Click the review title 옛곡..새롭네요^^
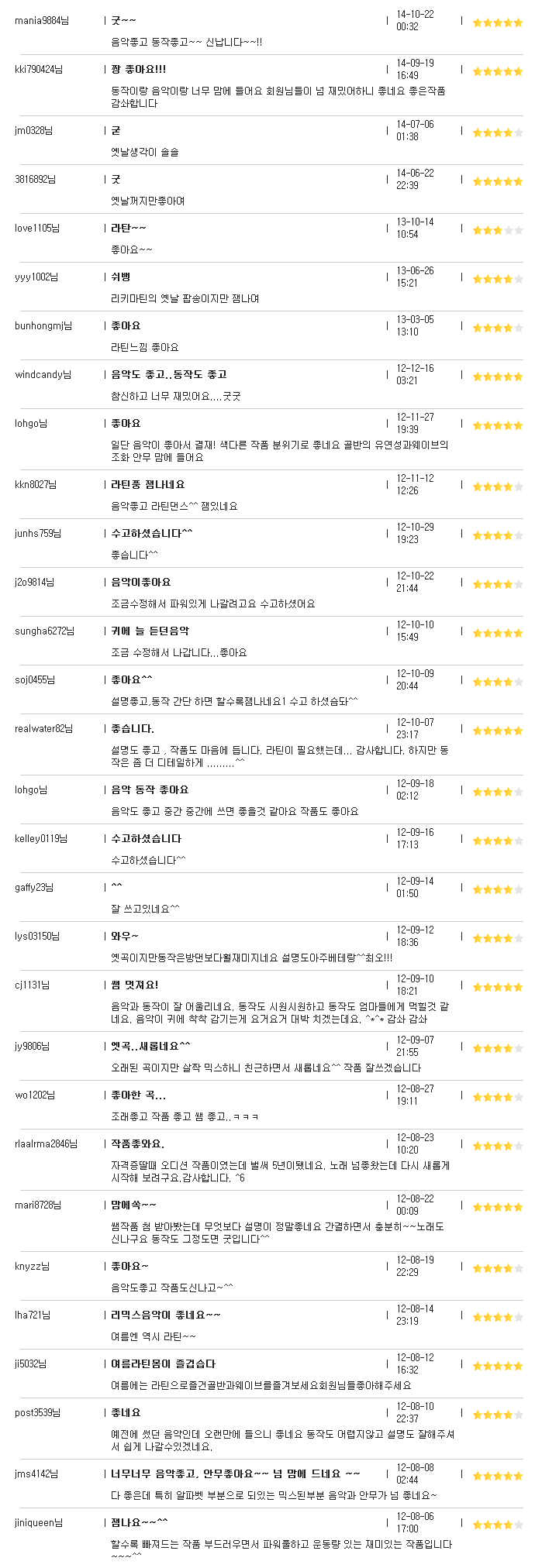542x1568 pixels. pos(150,1046)
